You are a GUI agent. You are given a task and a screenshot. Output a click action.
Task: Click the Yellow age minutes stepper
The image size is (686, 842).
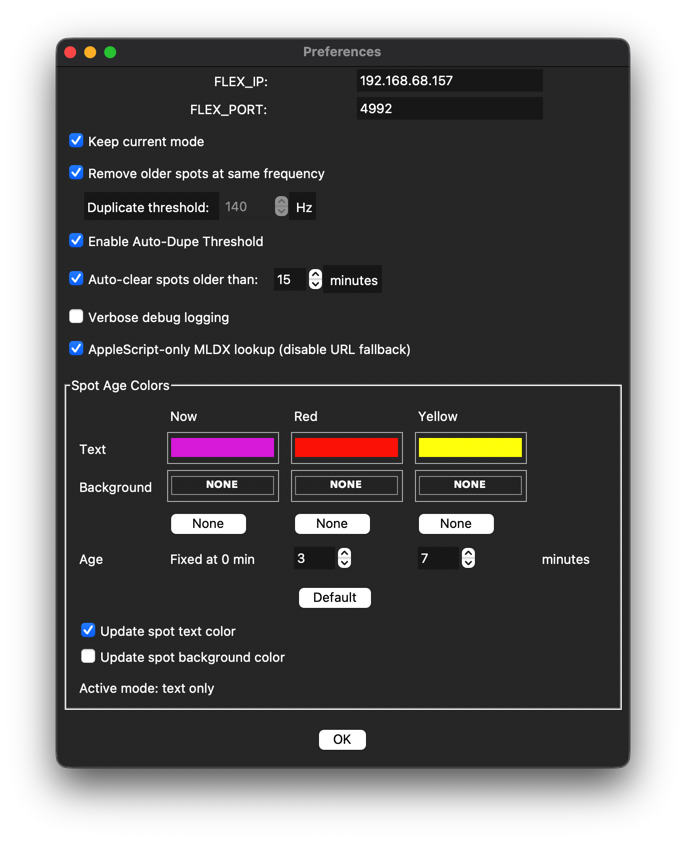468,558
